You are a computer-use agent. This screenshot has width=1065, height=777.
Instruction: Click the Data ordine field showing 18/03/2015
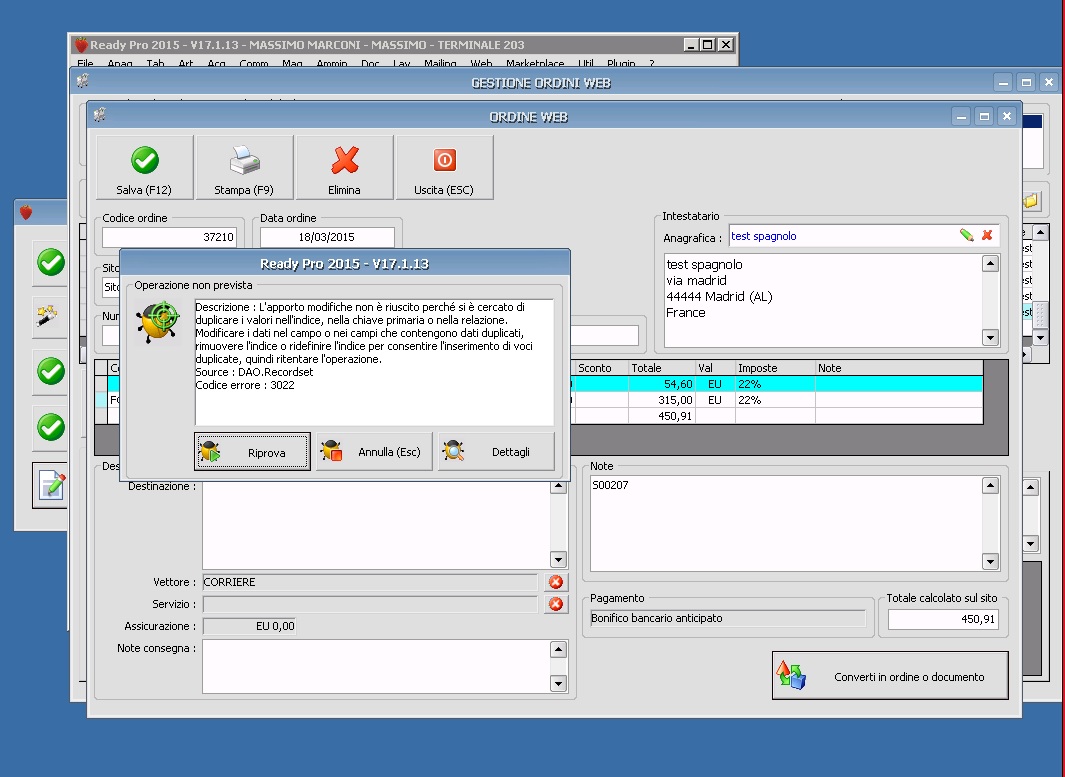327,238
